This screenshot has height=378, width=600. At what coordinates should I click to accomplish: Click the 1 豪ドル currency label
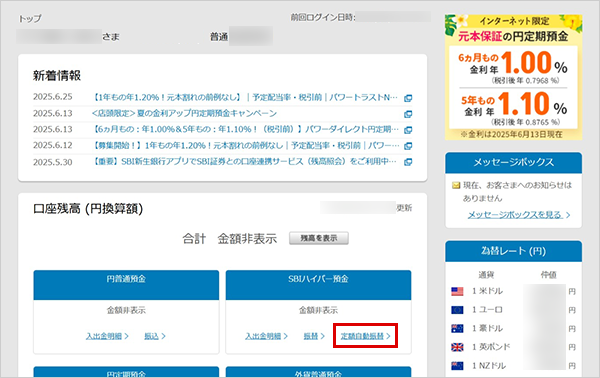click(x=487, y=328)
